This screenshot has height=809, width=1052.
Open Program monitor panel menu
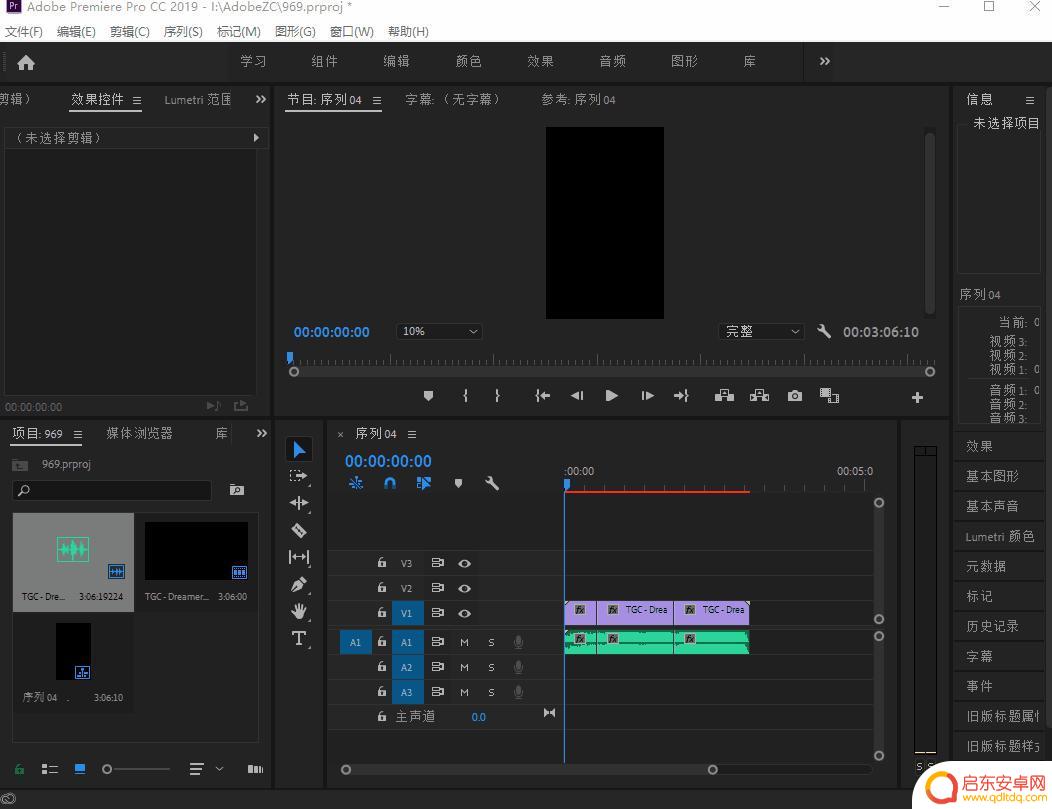[377, 100]
